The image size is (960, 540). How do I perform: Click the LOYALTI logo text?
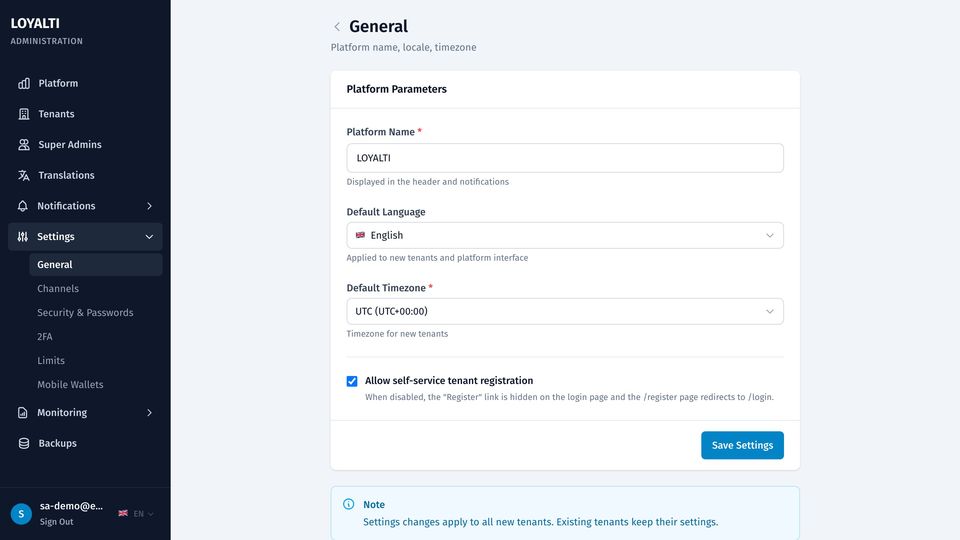coord(35,23)
